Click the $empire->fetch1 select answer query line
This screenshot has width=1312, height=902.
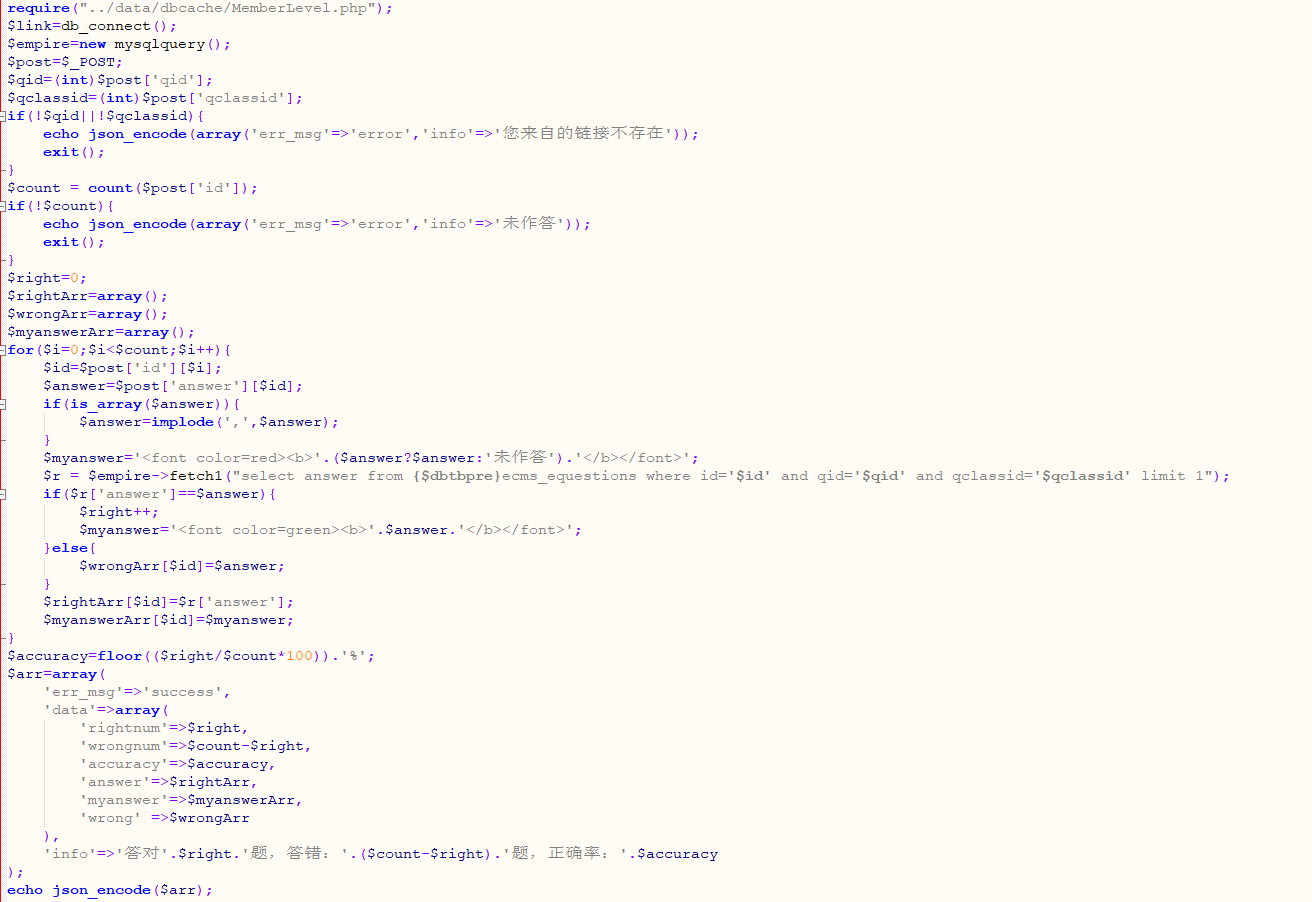point(636,476)
